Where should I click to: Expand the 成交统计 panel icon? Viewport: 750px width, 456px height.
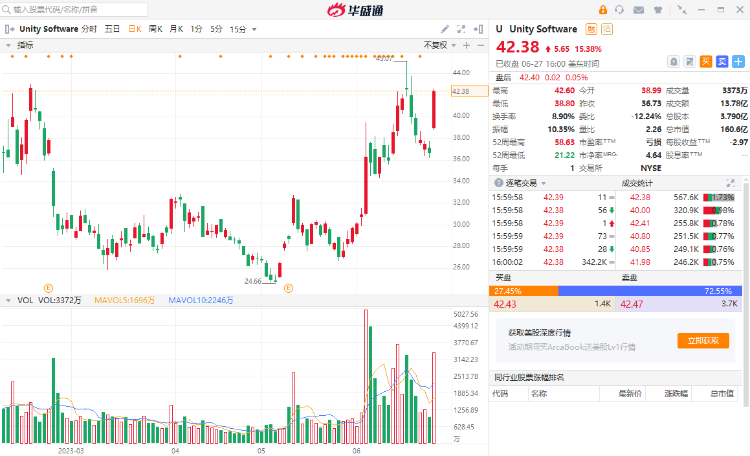point(730,183)
